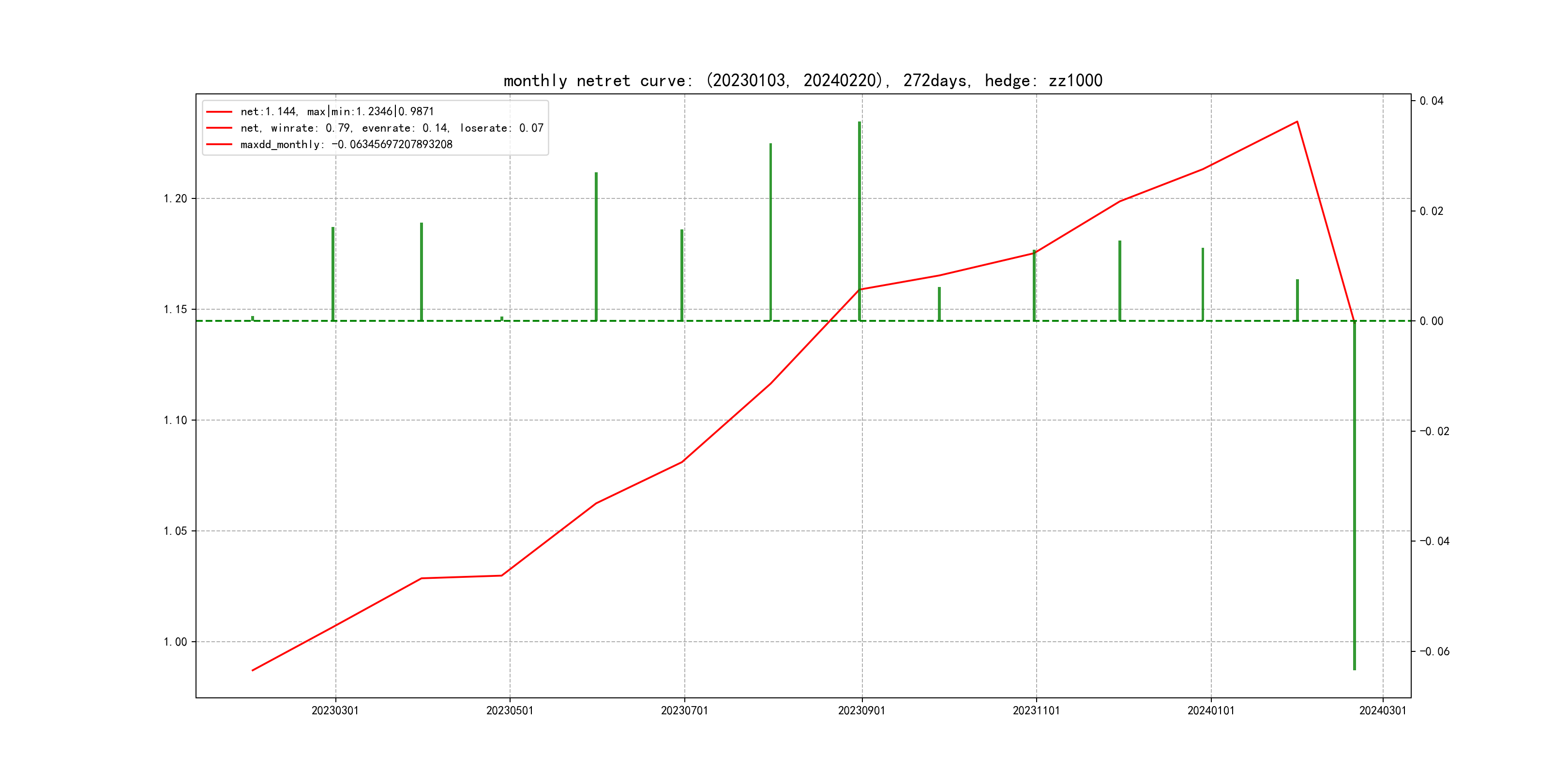Click the 20240101 x-axis label
This screenshot has height=784, width=1568.
(x=1211, y=710)
